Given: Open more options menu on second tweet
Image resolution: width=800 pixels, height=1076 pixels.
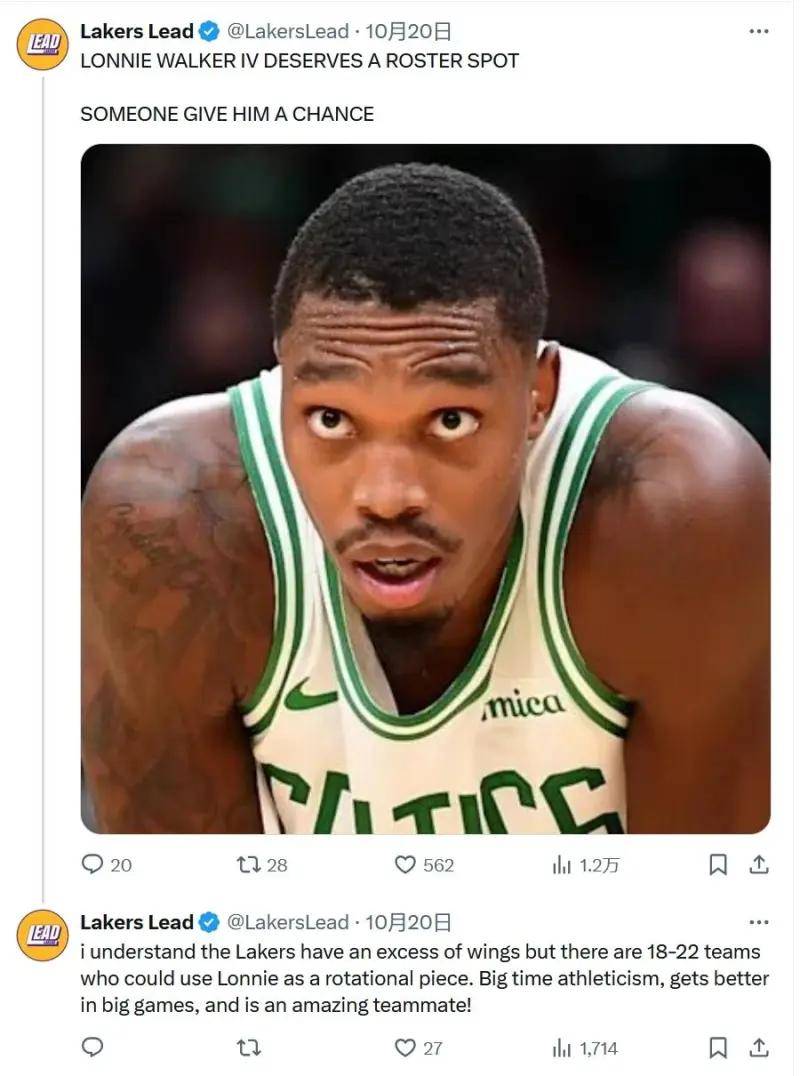Looking at the screenshot, I should click(x=759, y=921).
